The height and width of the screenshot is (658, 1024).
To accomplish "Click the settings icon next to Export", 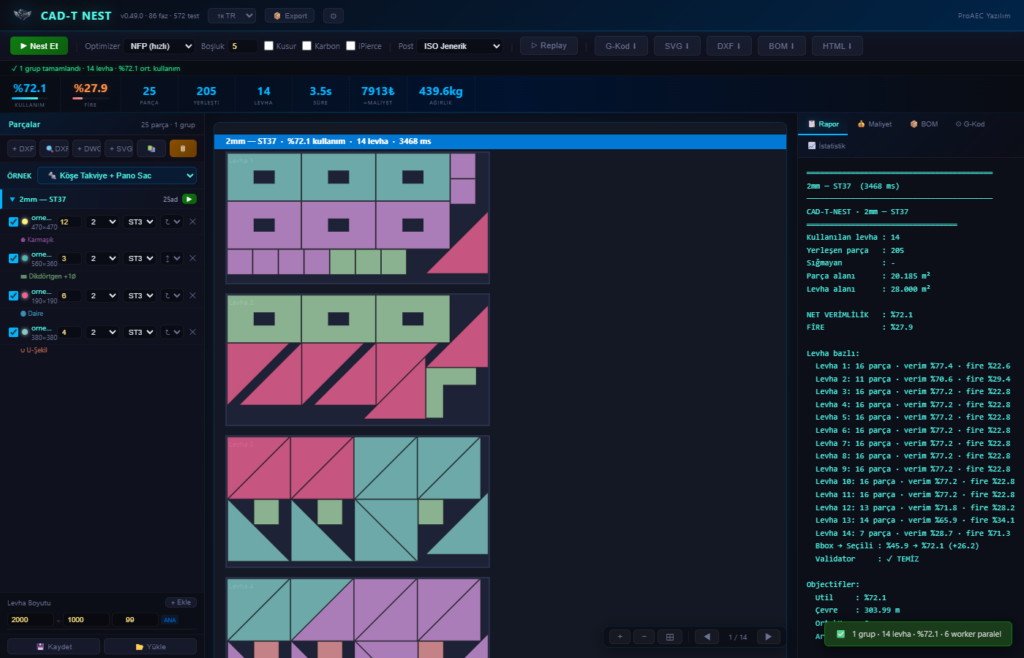I will click(333, 16).
